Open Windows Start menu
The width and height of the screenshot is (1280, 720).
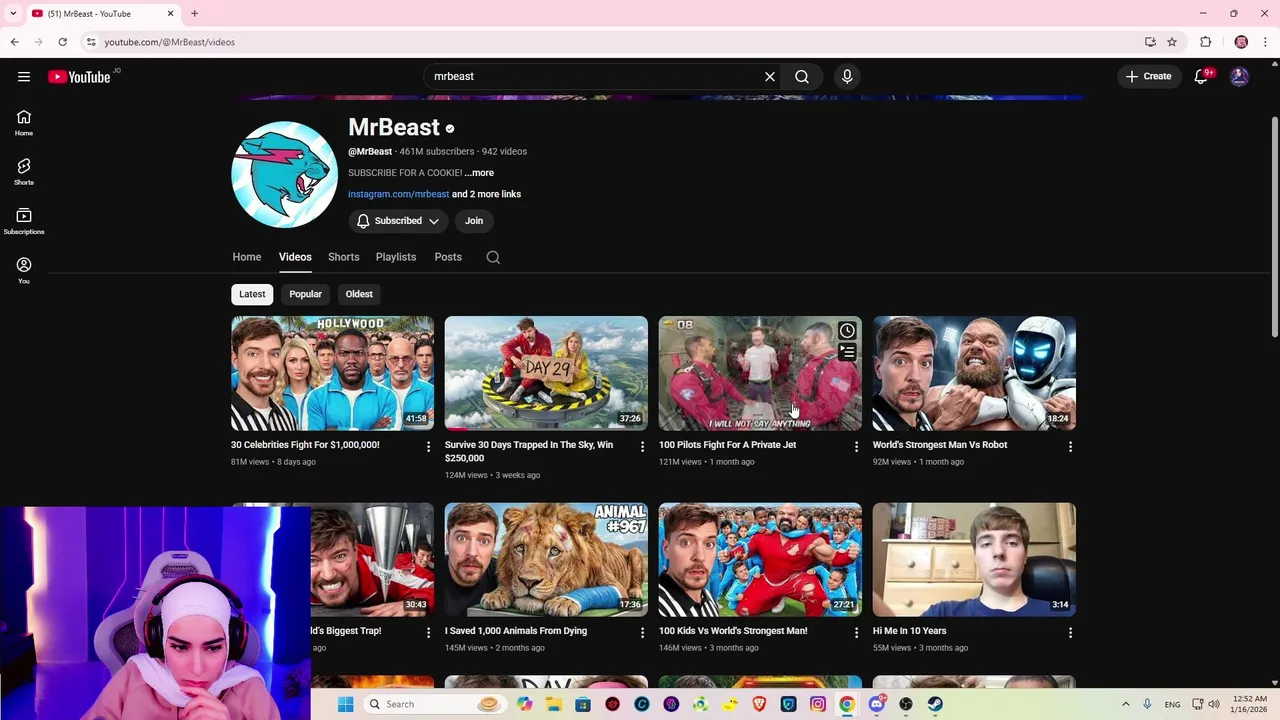345,704
